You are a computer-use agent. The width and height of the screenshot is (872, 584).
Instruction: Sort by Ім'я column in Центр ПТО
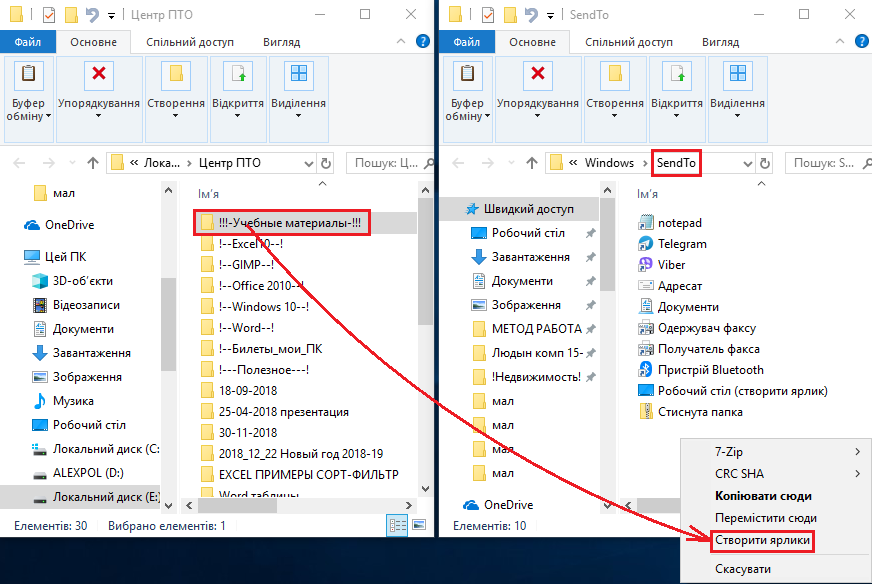pos(209,194)
